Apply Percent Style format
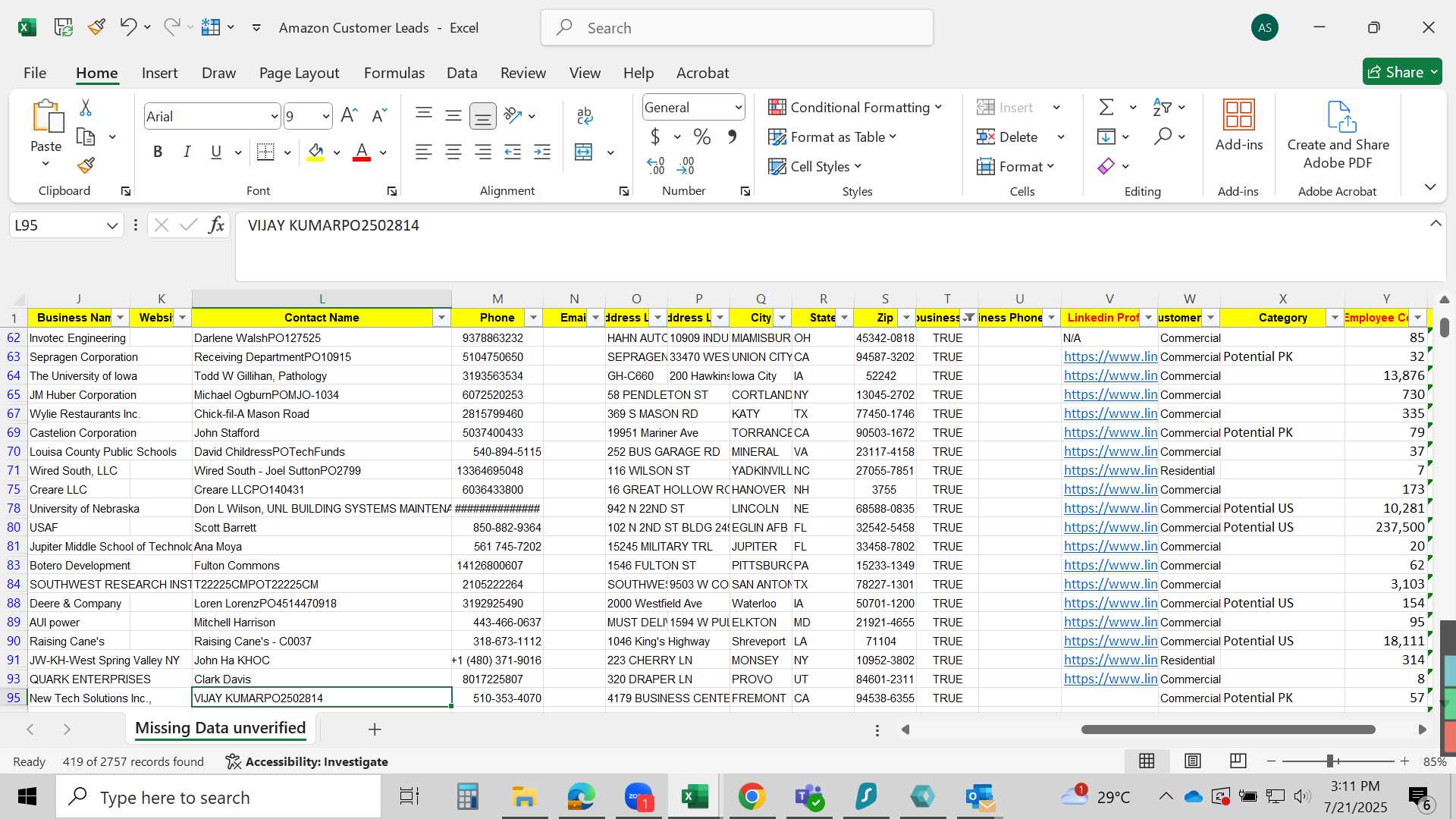This screenshot has height=819, width=1456. (702, 136)
